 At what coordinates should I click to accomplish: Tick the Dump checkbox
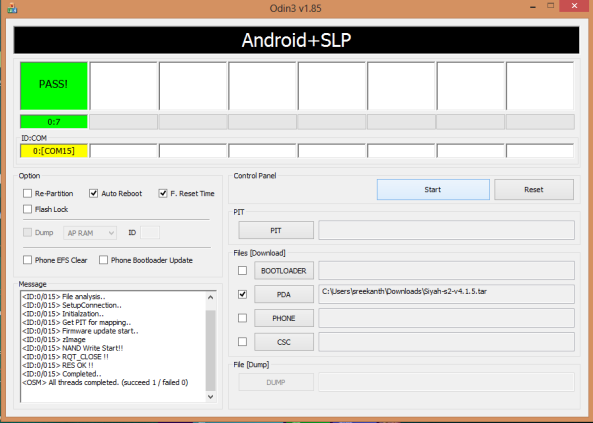coord(27,232)
